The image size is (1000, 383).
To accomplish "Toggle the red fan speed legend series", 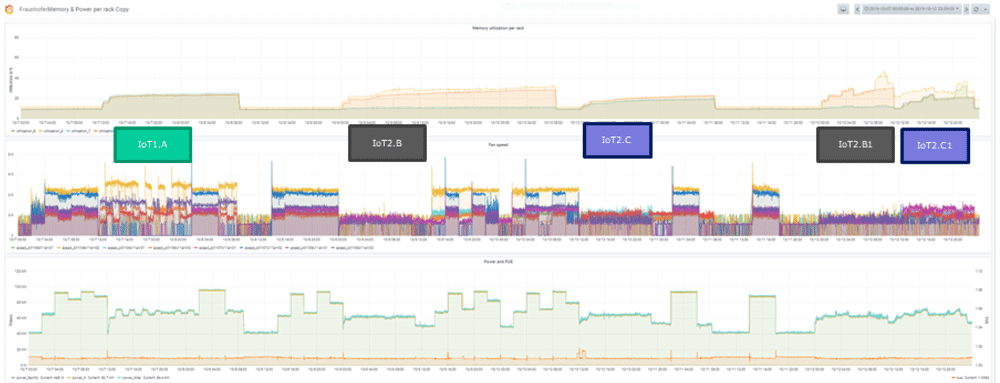I will tap(215, 247).
